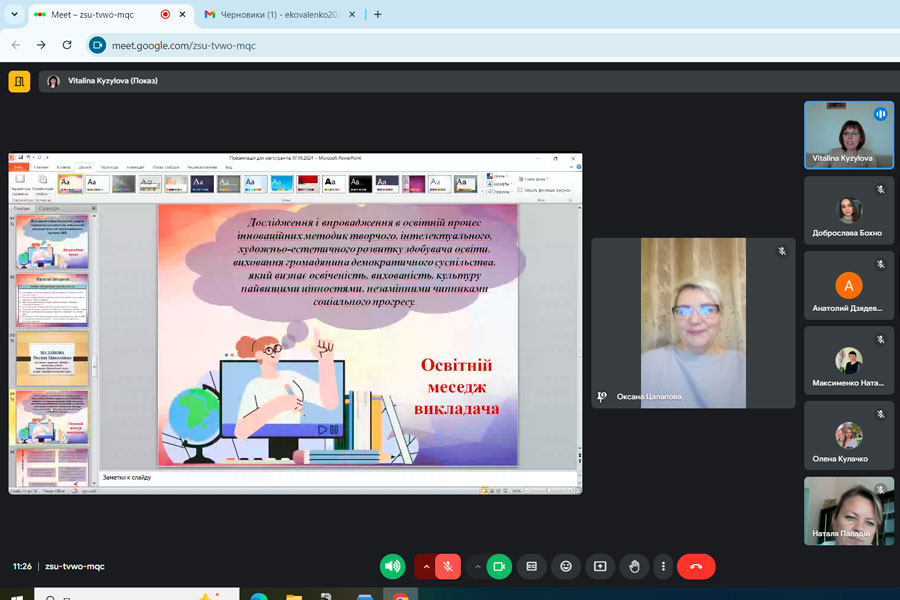Click Анатолий participant orange avatar tile
Screen dimensions: 900x600
click(849, 285)
